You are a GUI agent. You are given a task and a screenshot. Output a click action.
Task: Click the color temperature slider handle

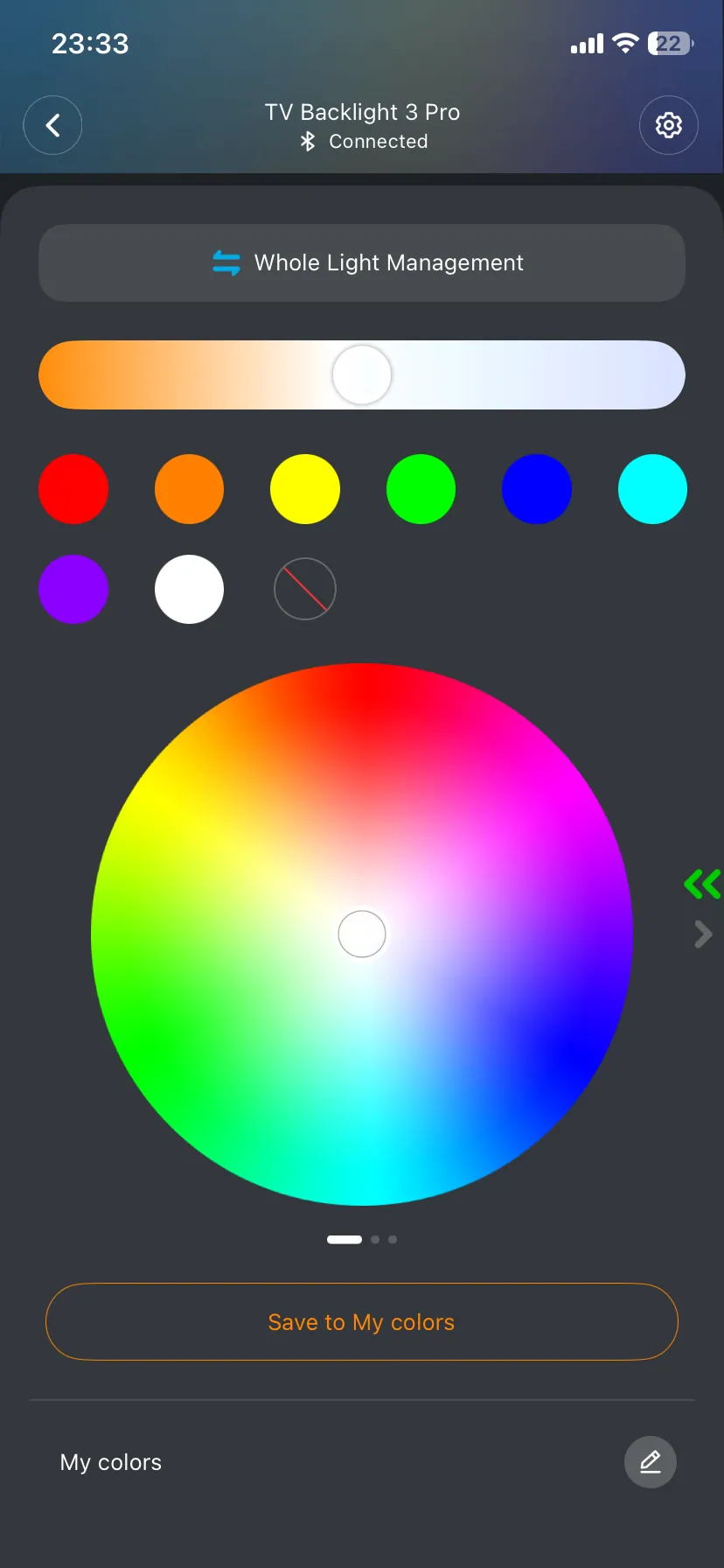[362, 374]
